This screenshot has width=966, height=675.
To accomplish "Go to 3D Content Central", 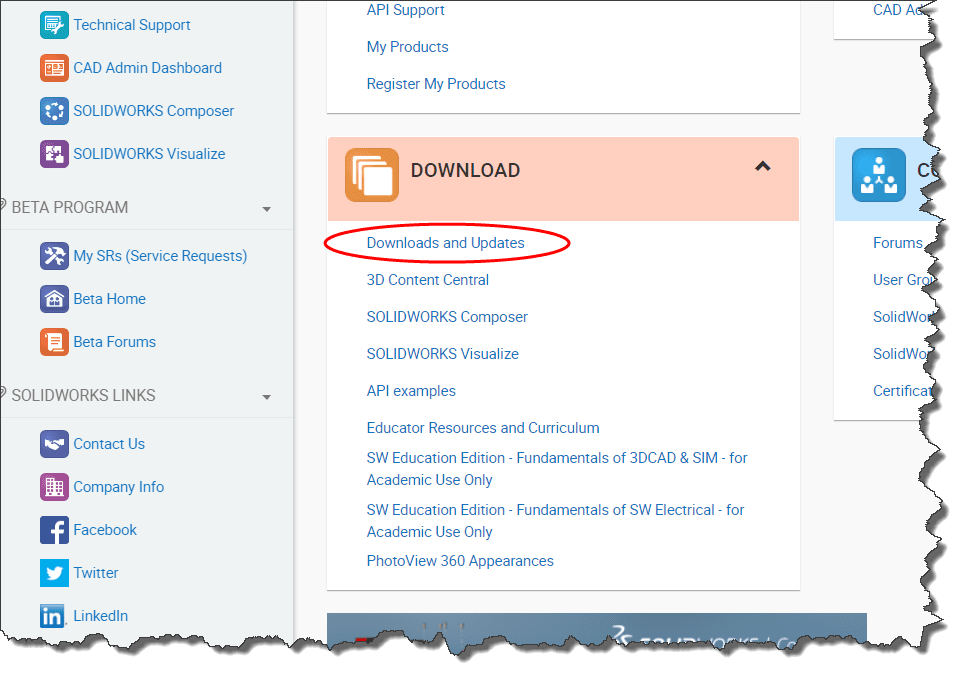I will click(x=427, y=280).
